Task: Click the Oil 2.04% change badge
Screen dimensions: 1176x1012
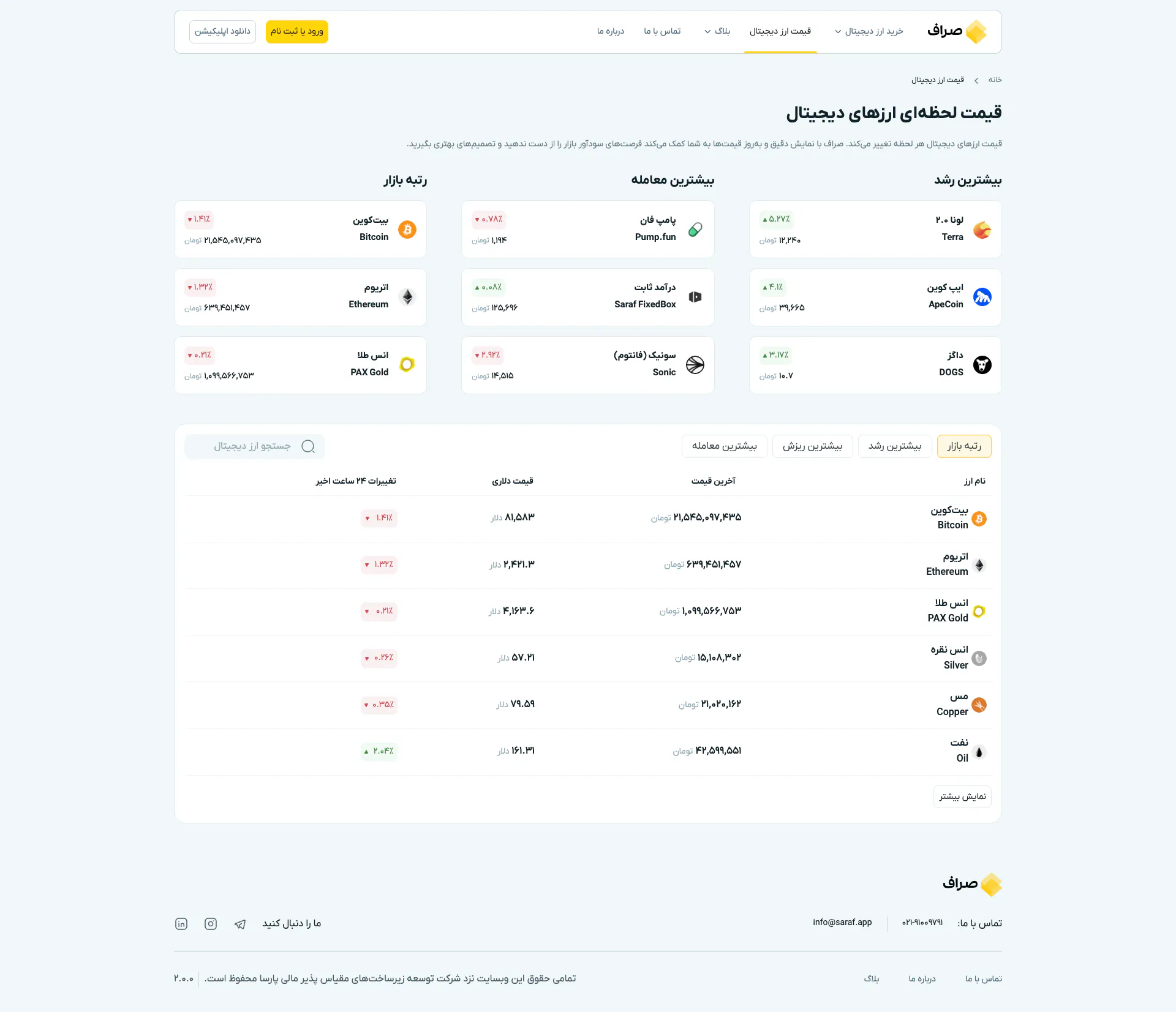Action: pyautogui.click(x=379, y=752)
